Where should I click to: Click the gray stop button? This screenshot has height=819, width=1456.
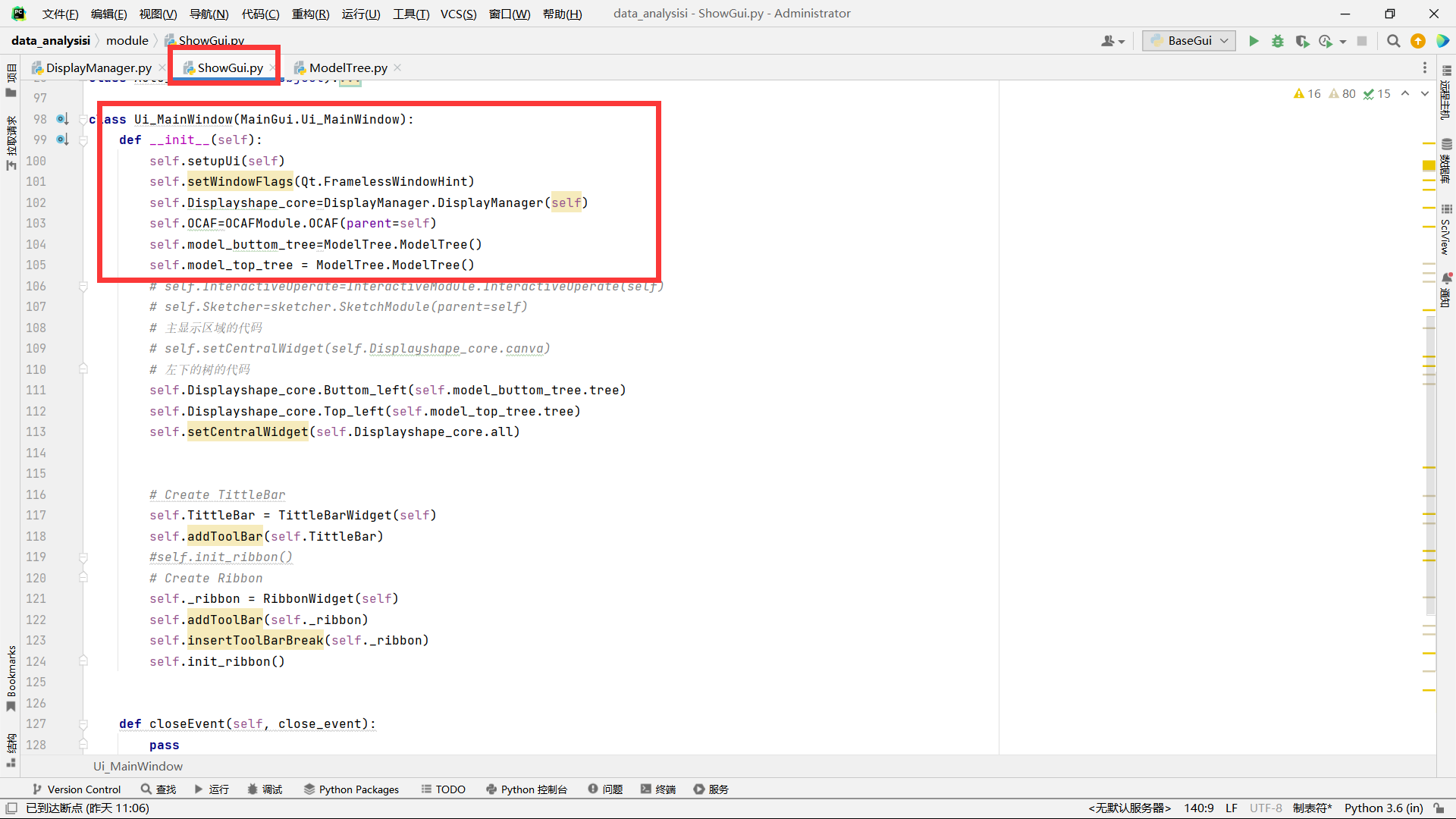pos(1362,41)
